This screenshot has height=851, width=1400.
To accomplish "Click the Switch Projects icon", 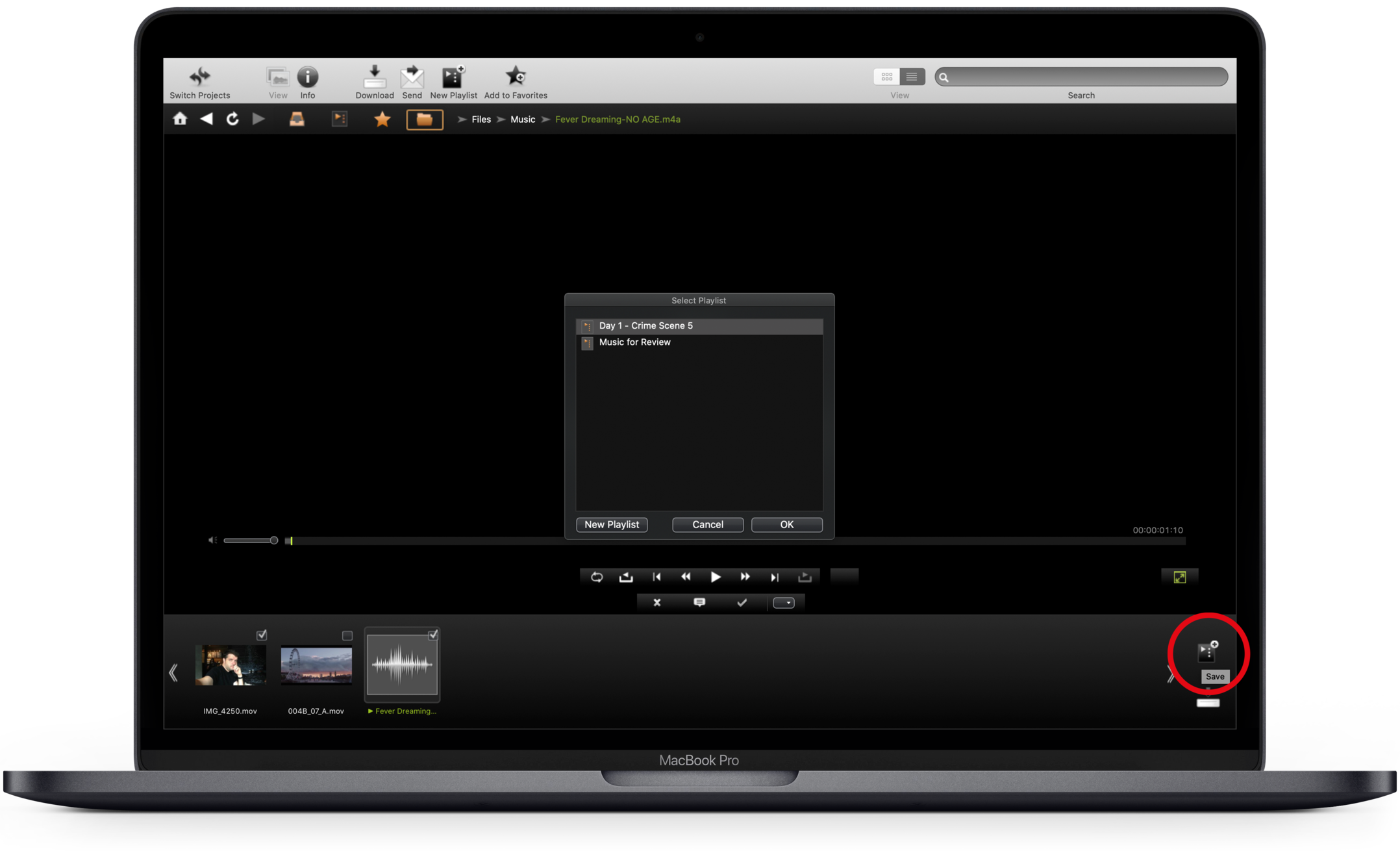I will point(199,77).
